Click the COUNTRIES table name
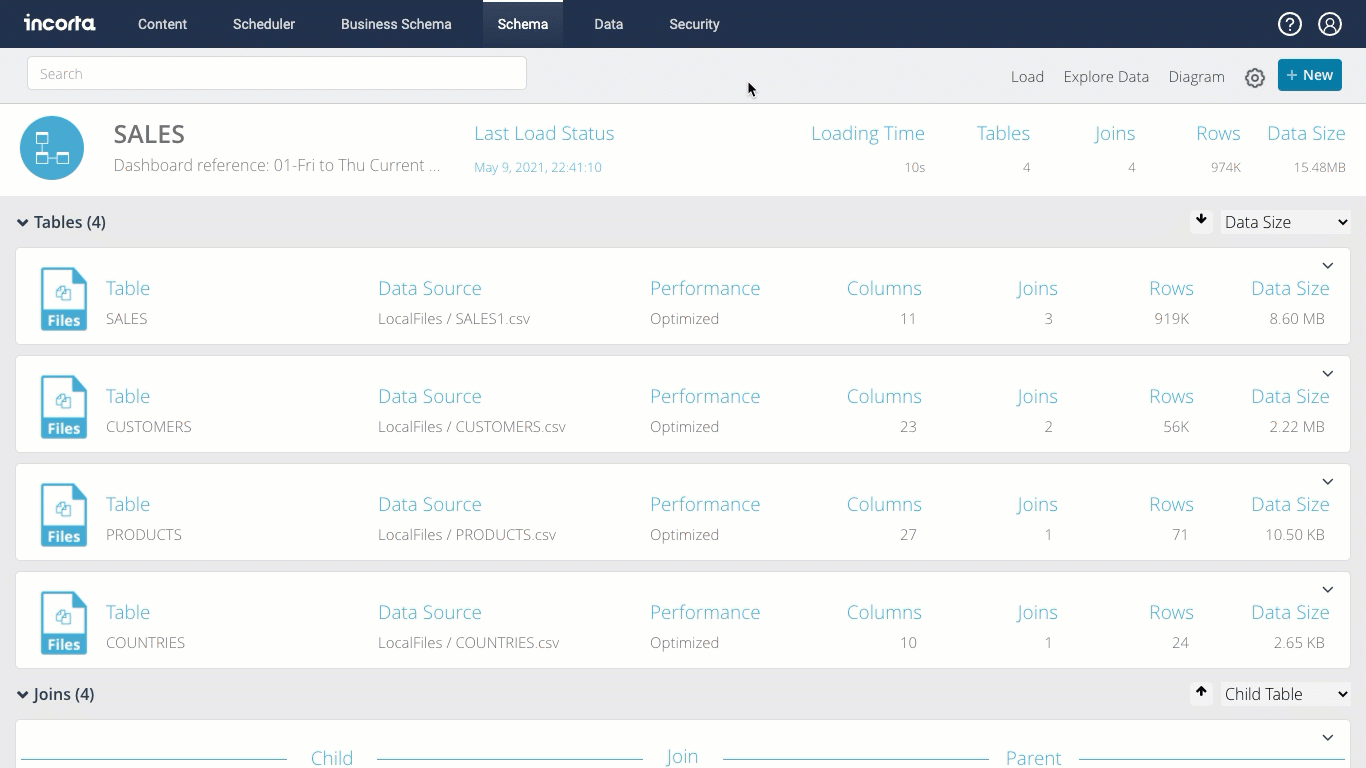 tap(146, 643)
